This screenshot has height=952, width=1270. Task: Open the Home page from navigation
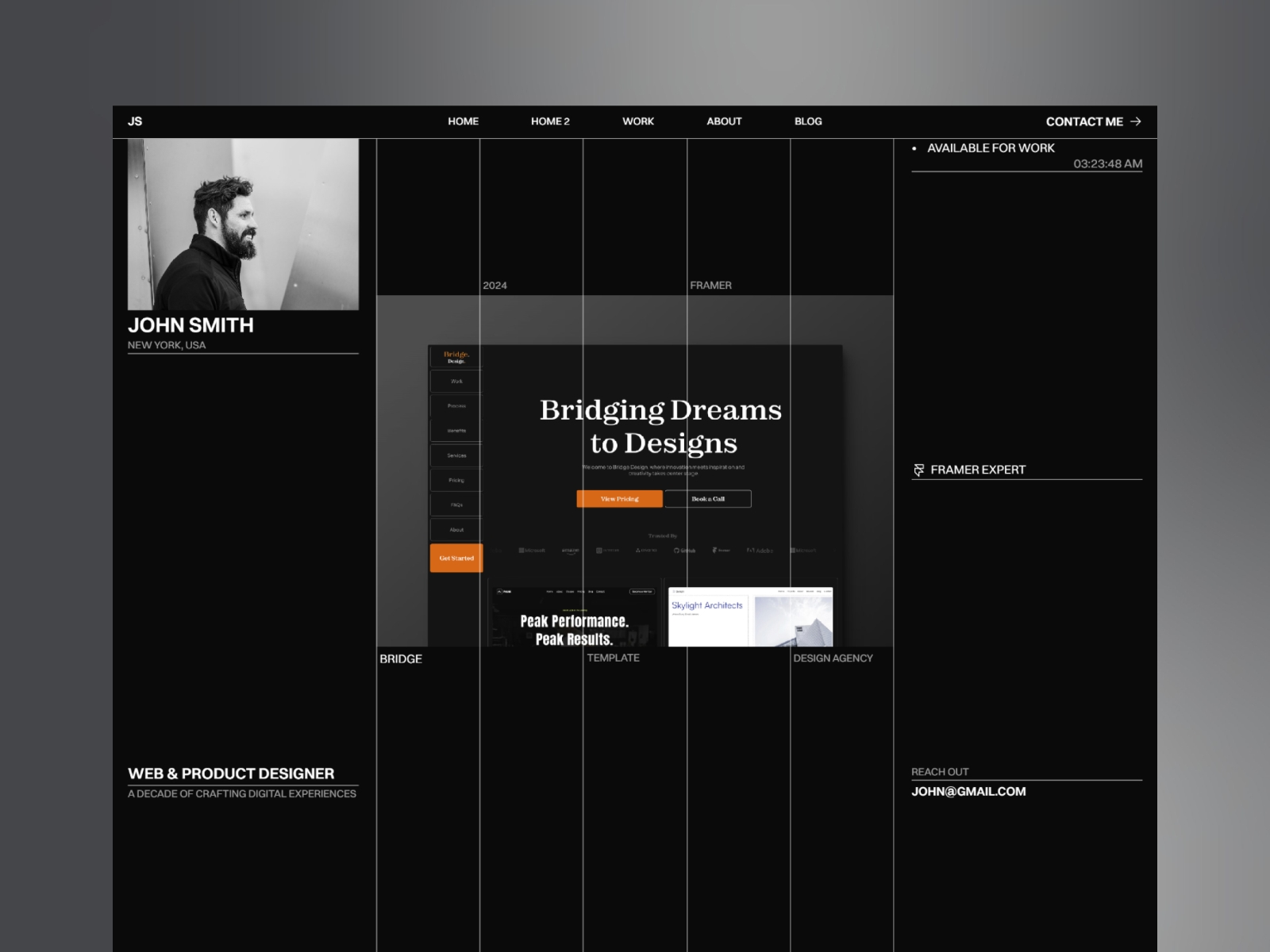click(x=463, y=121)
